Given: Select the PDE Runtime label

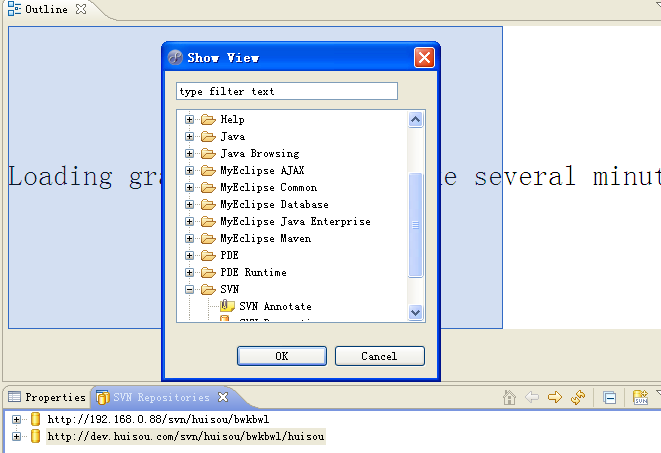Looking at the screenshot, I should click(x=253, y=273).
